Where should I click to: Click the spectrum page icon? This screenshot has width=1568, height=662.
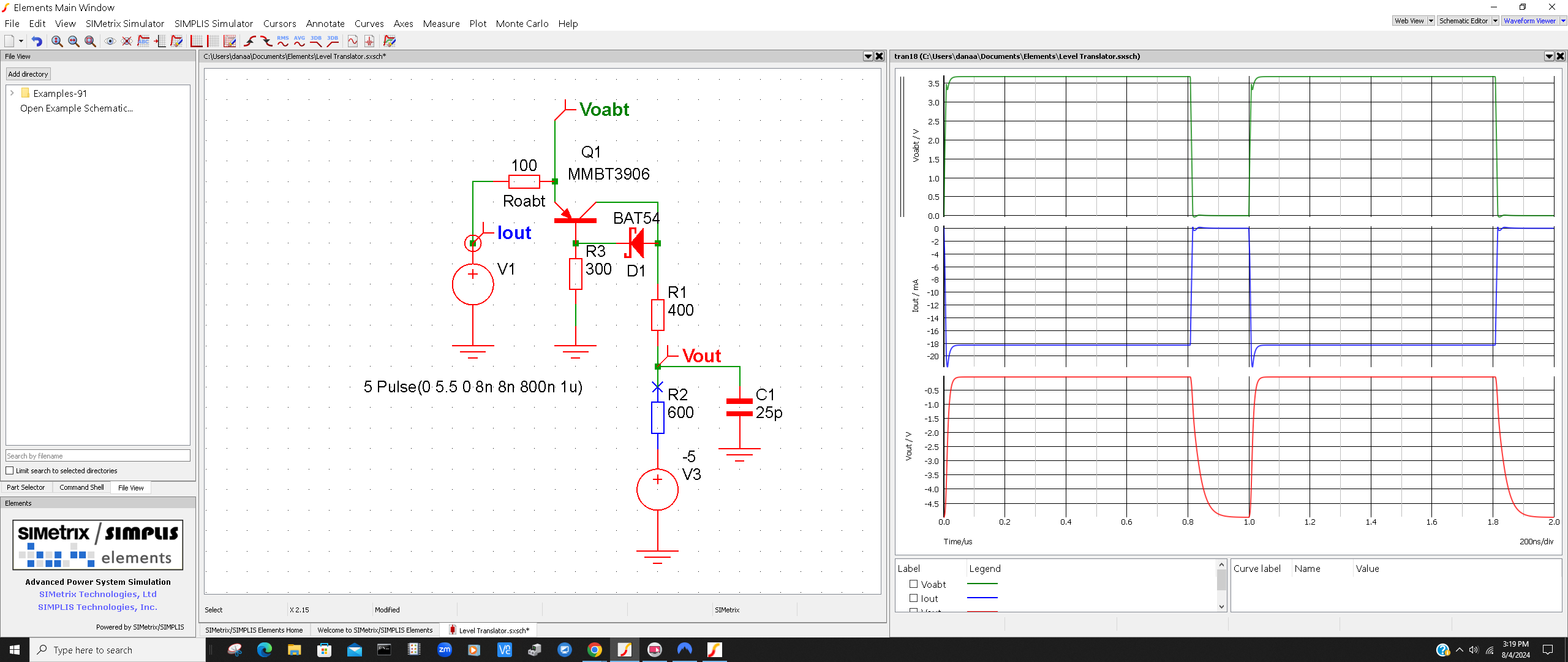(x=369, y=41)
